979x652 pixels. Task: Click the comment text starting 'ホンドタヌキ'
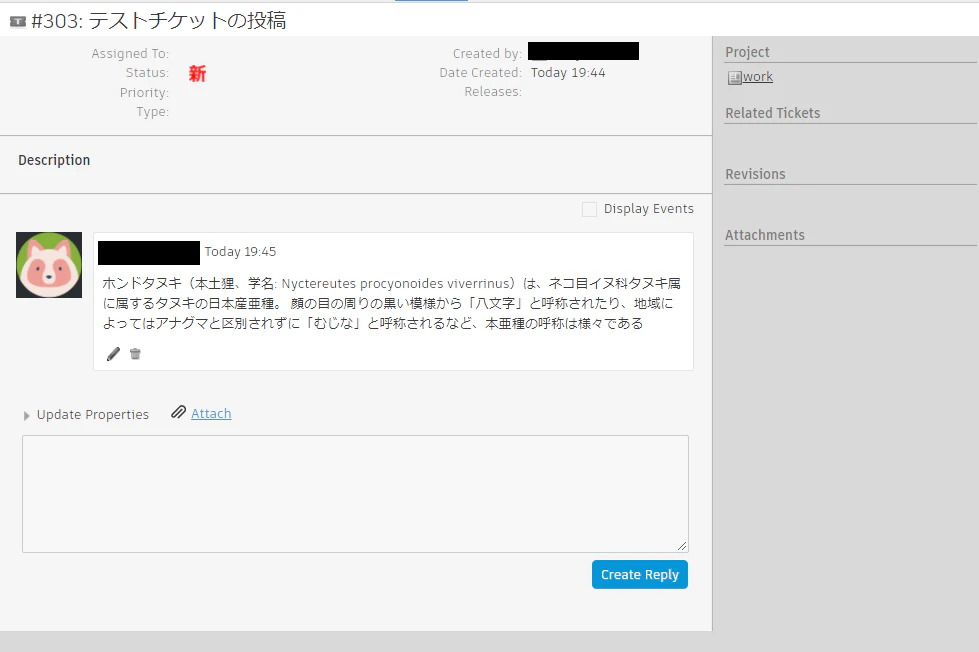pyautogui.click(x=391, y=304)
